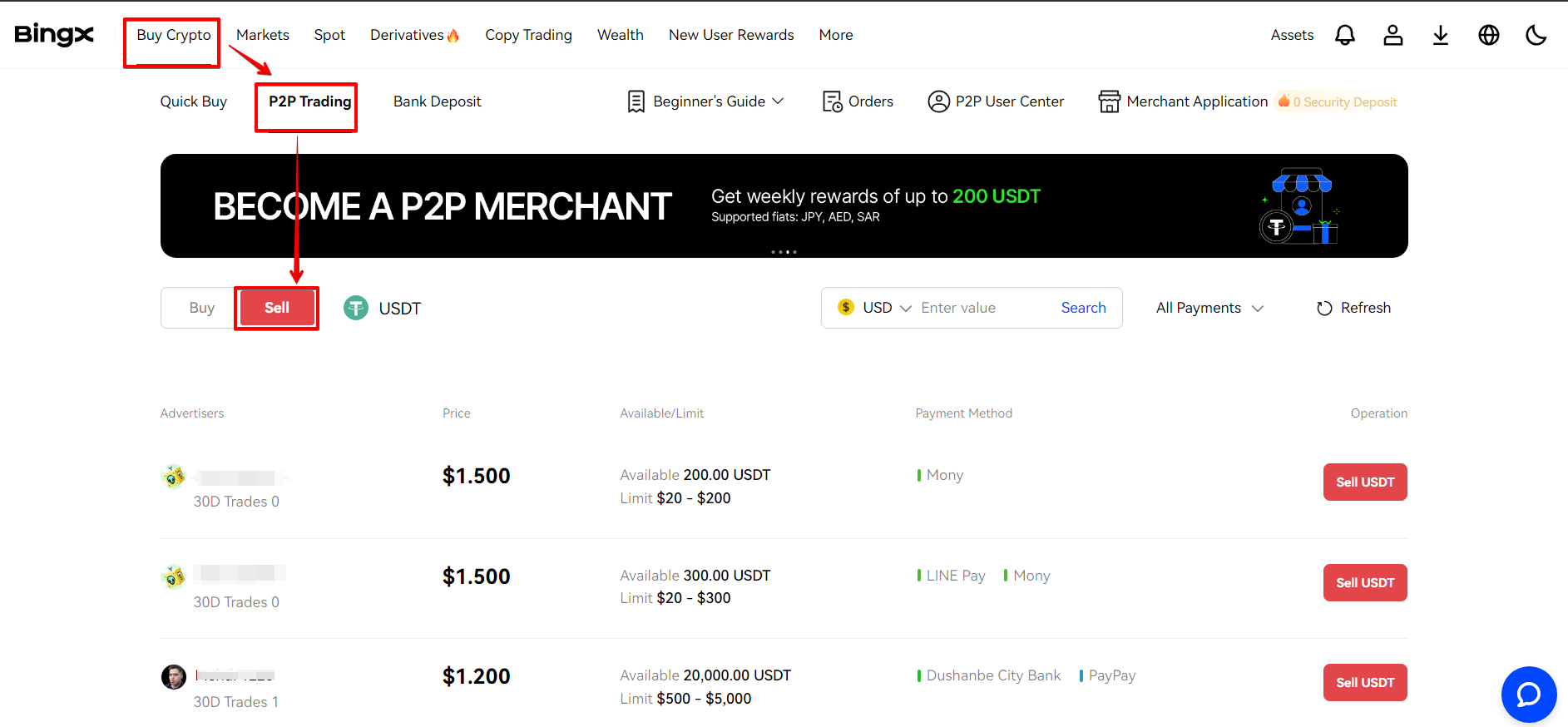Screen dimensions: 1568x727
Task: Click the USD dollar coin icon
Action: point(846,308)
